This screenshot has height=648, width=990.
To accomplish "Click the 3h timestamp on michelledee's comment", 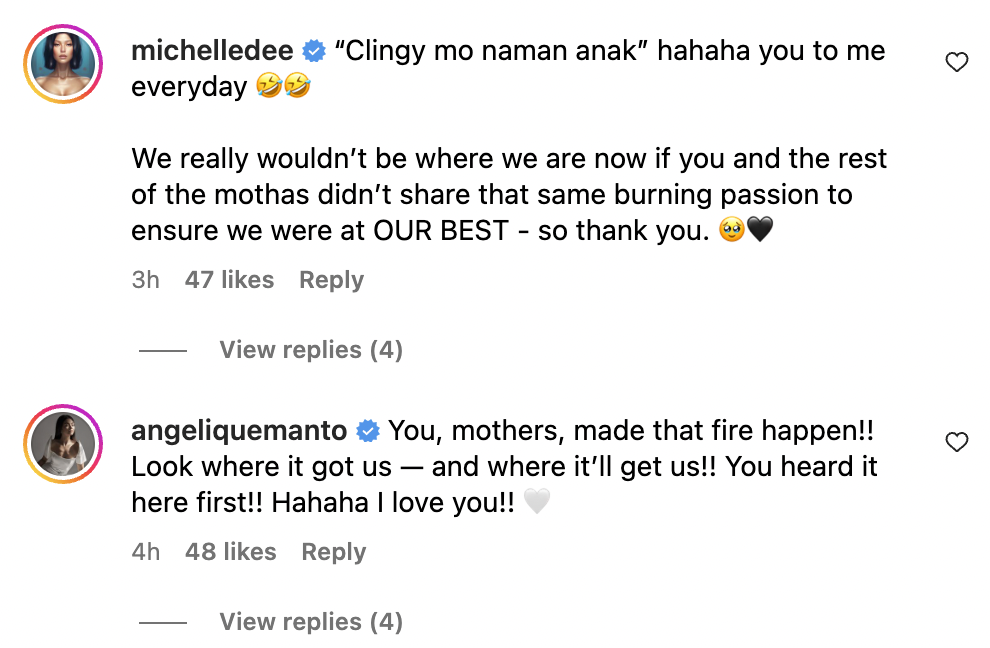I will tap(146, 280).
